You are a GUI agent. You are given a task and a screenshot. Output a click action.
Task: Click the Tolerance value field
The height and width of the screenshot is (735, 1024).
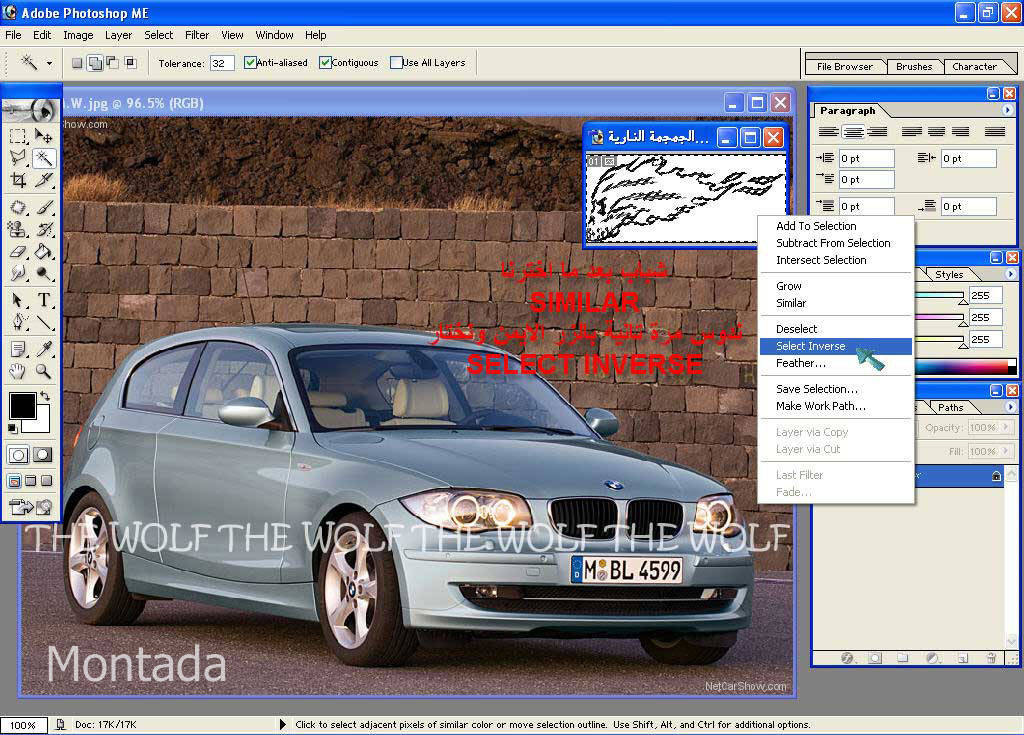click(222, 63)
